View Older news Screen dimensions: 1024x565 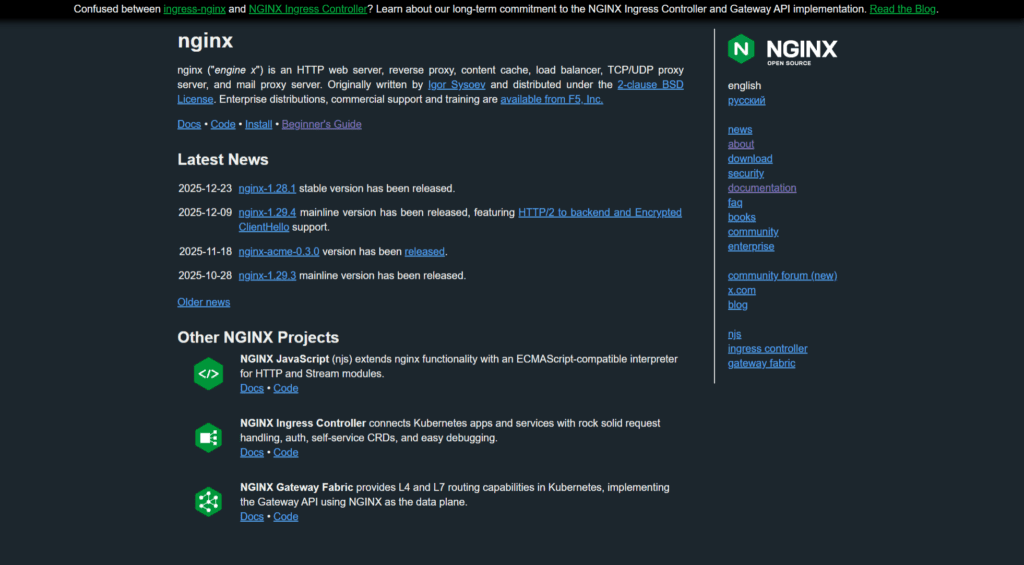[x=204, y=302]
